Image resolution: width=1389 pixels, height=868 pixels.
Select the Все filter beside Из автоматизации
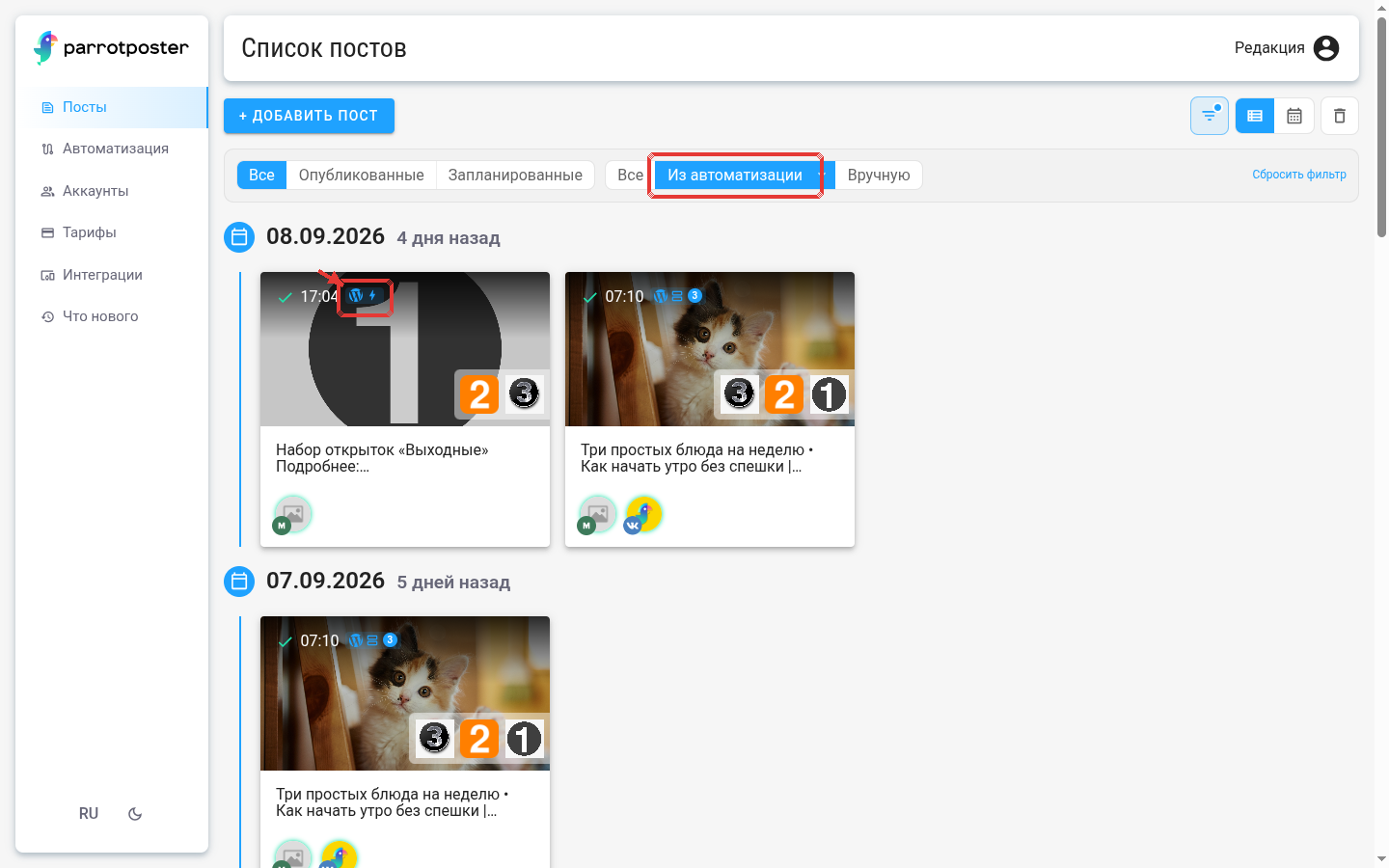pyautogui.click(x=630, y=175)
